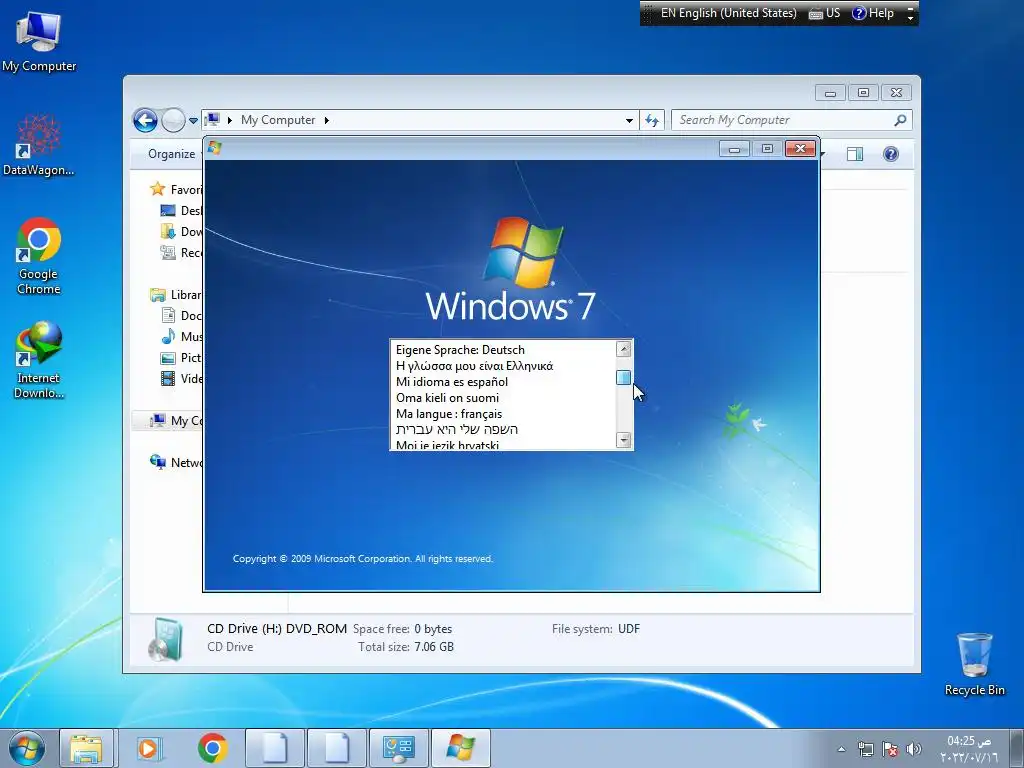Click the Show desktop button
The width and height of the screenshot is (1024, 768).
click(x=1017, y=748)
